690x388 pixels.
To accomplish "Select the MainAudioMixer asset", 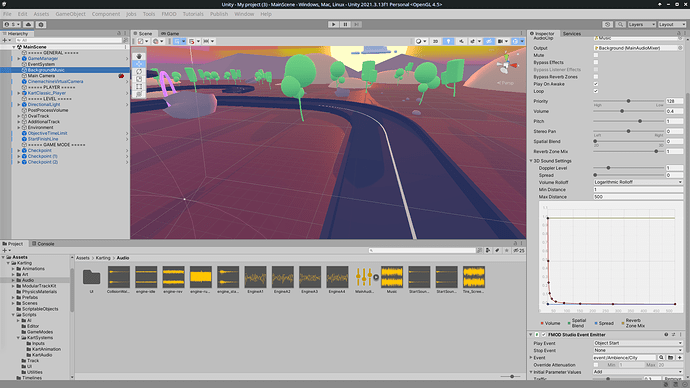I will tap(364, 280).
